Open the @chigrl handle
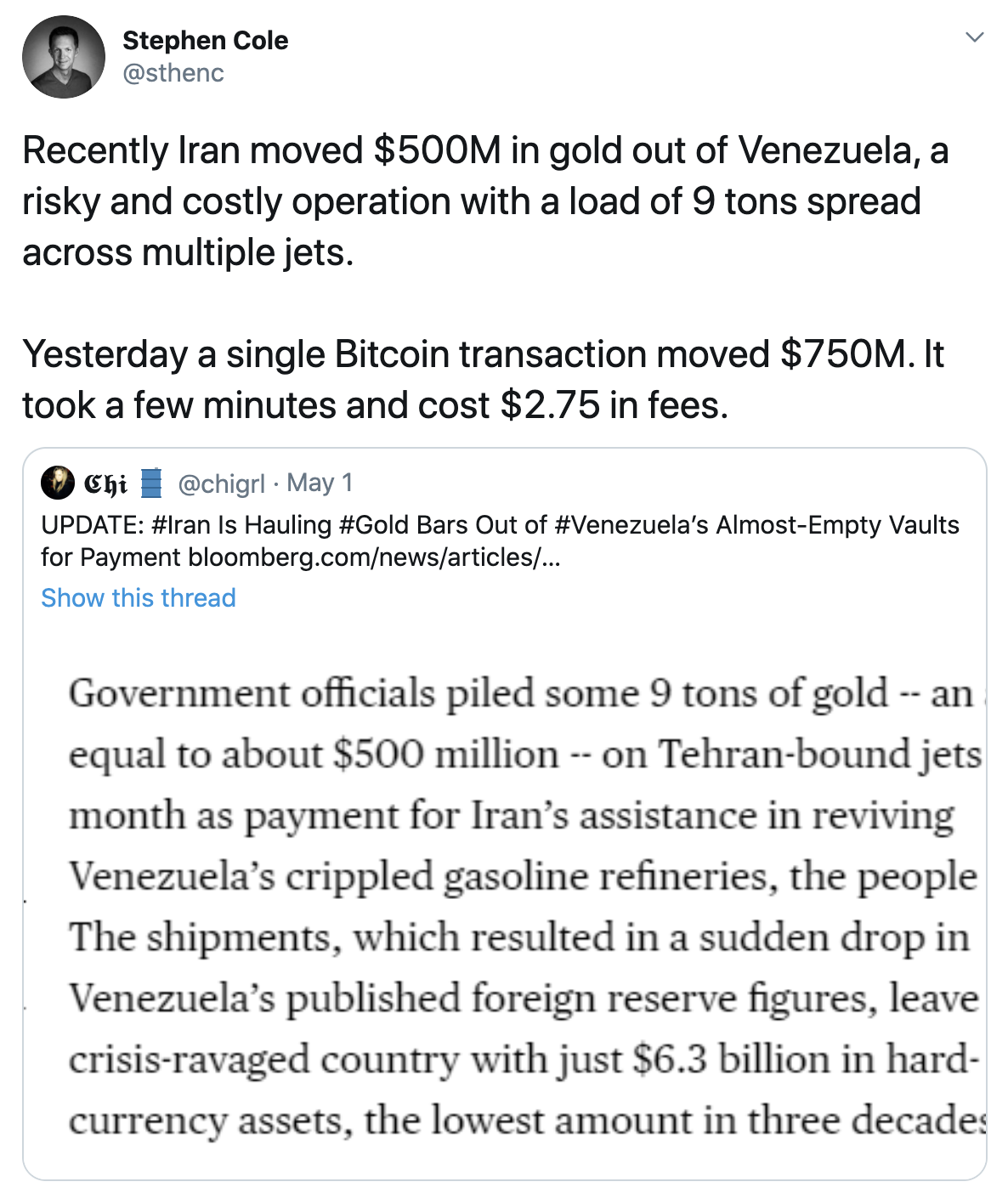 point(221,483)
